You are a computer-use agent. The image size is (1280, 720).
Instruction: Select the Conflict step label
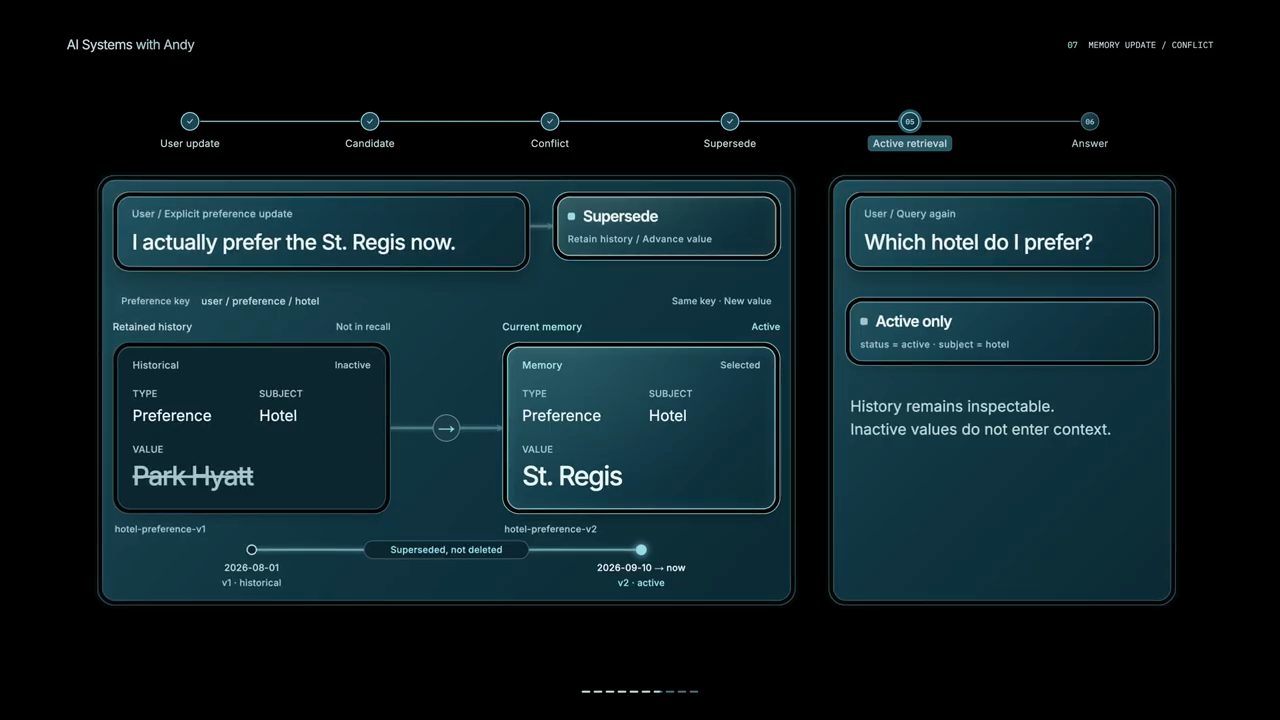coord(550,143)
